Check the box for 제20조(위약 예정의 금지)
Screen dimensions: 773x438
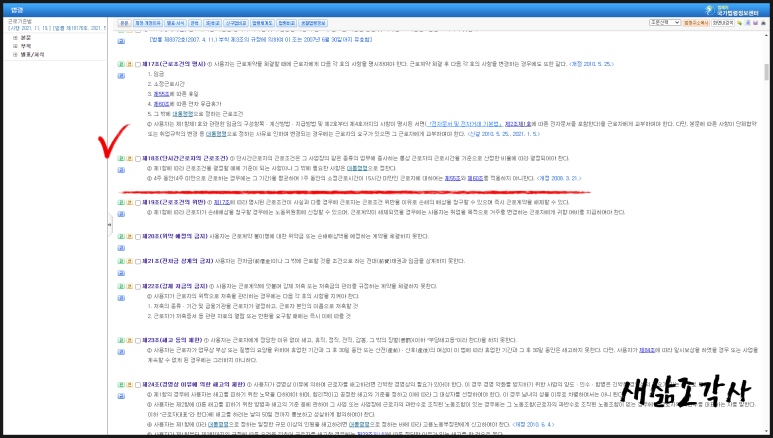click(x=138, y=237)
